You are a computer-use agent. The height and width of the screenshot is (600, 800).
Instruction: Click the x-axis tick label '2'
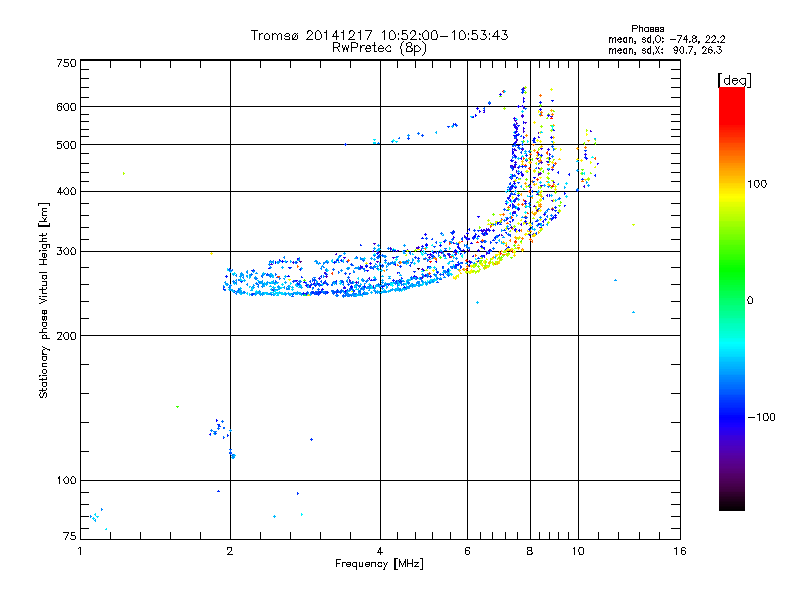click(230, 551)
